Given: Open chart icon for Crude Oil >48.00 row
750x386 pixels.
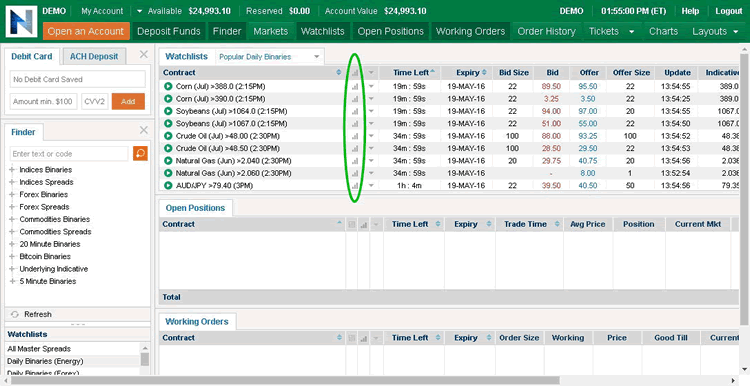Looking at the screenshot, I should [354, 136].
